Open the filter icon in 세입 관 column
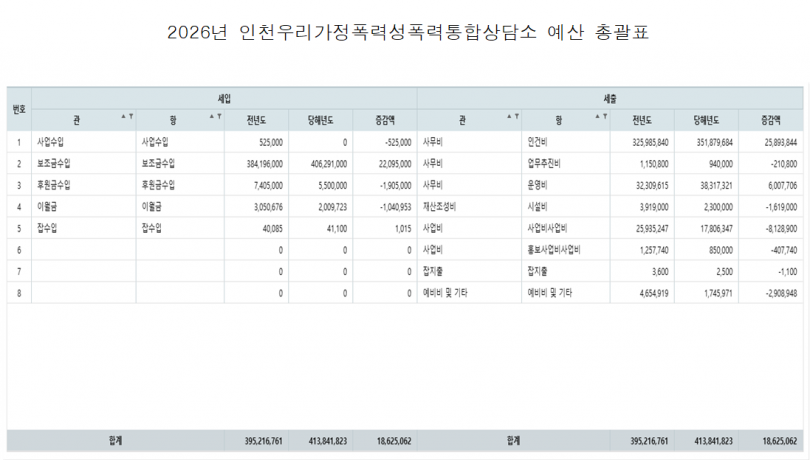Viewport: 810px width, 460px height. [130, 117]
